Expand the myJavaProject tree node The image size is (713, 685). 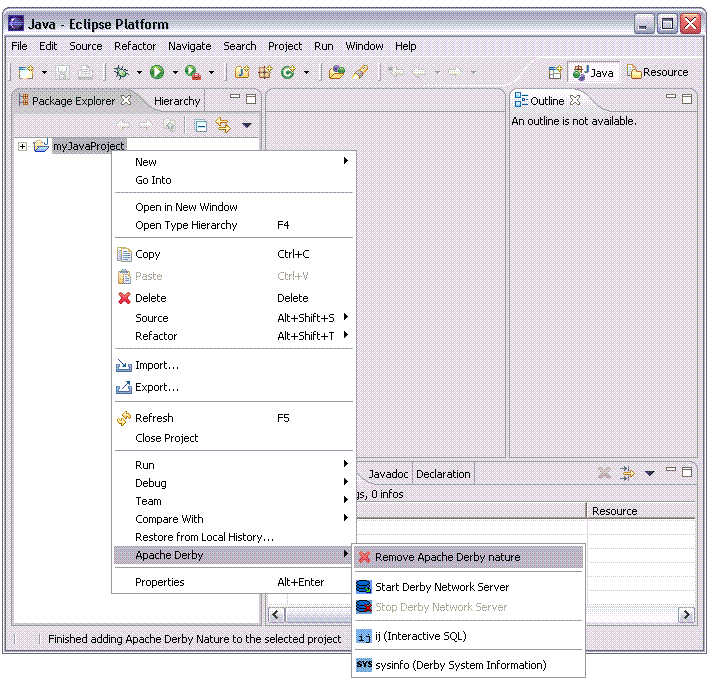coord(22,146)
